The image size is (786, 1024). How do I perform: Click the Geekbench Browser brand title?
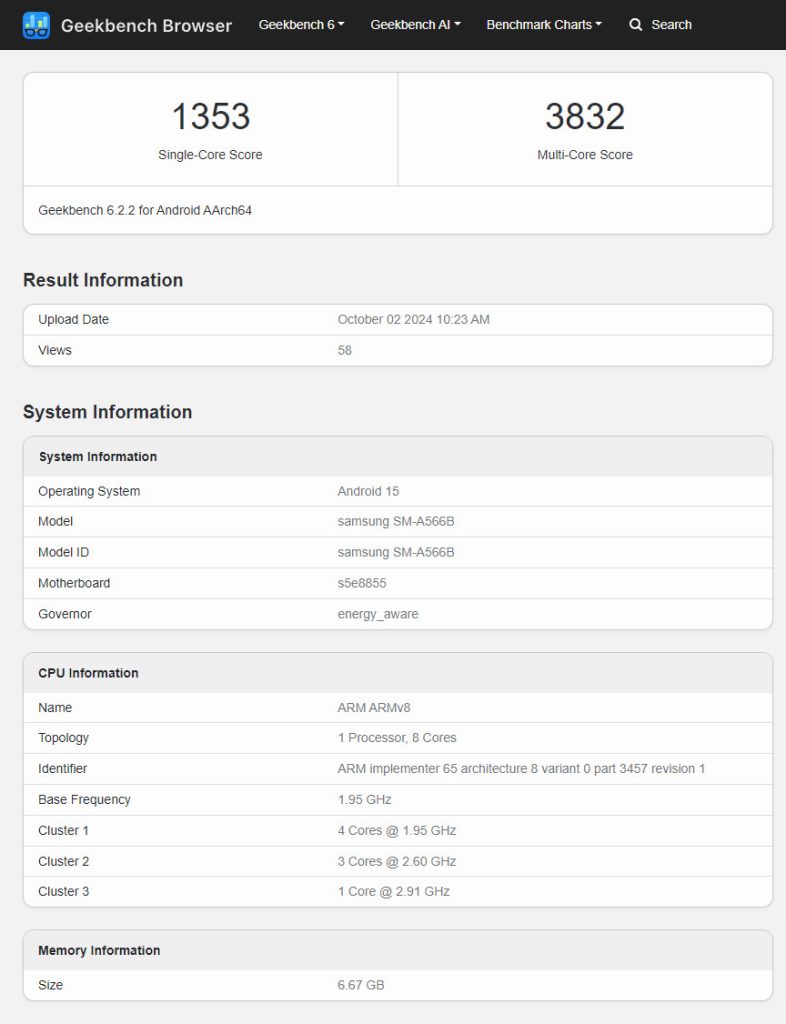coord(146,25)
